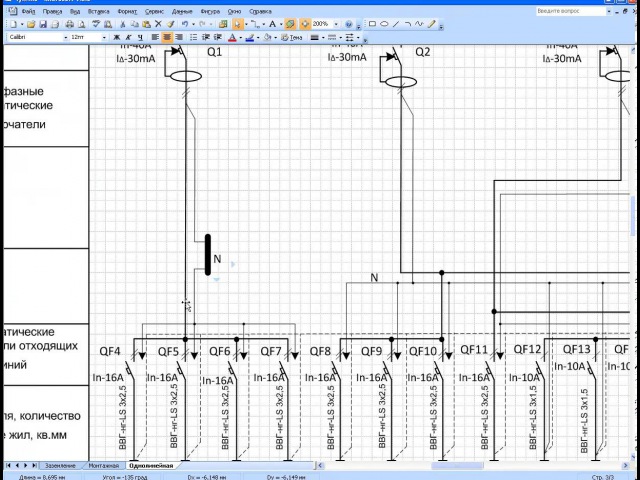The image size is (640, 480).
Task: Open the Правка menu
Action: click(x=52, y=11)
